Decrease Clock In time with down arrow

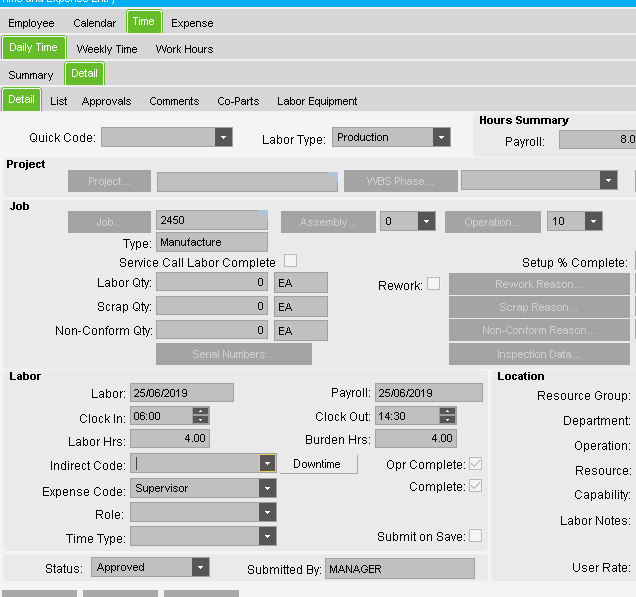[200, 420]
